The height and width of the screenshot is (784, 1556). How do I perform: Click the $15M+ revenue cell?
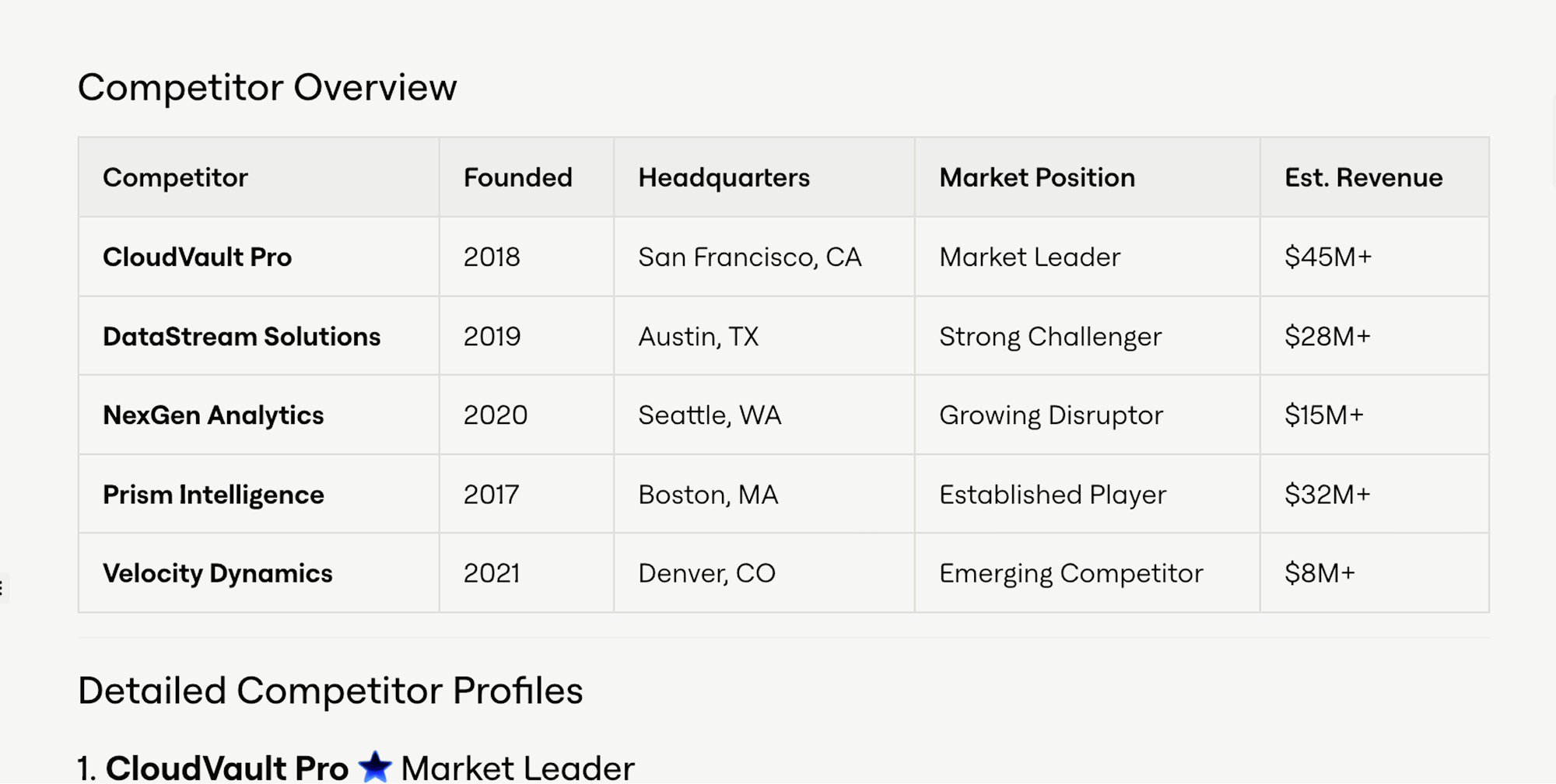click(1323, 415)
